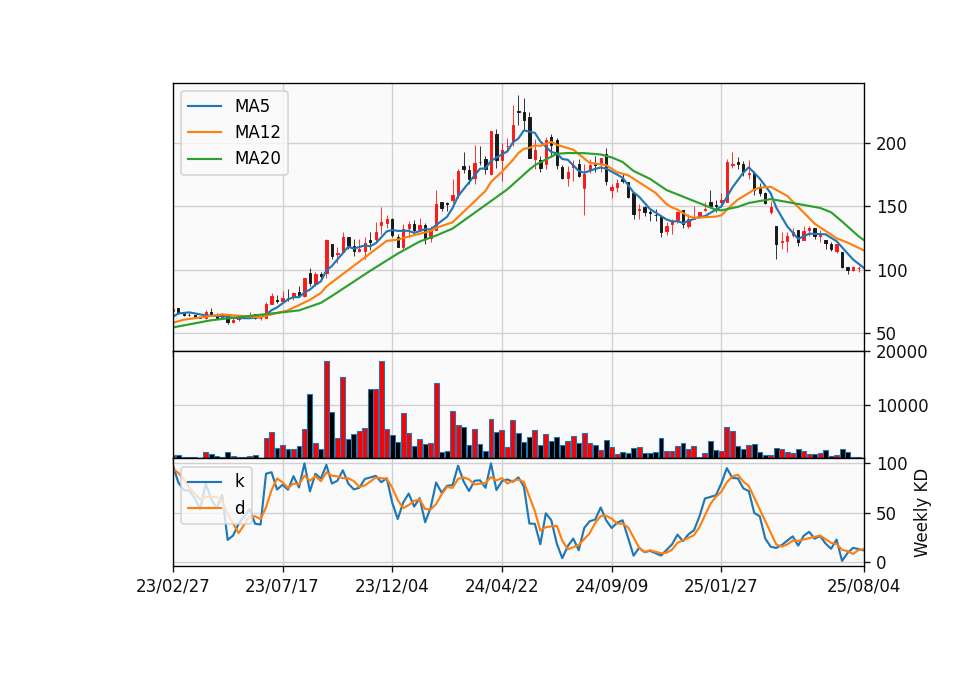
Task: Click the 50 label on the KD axis
Action: tap(887, 514)
